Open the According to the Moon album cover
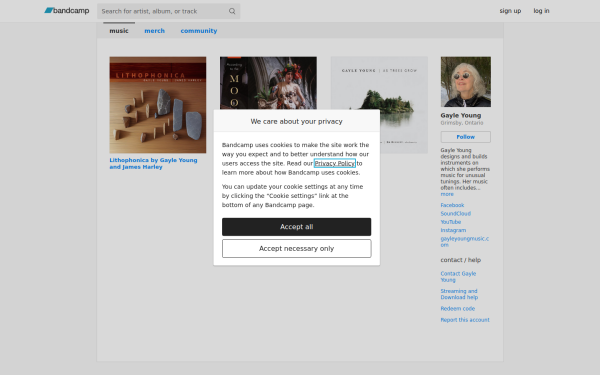Viewport: 600px width, 375px height. tap(268, 83)
